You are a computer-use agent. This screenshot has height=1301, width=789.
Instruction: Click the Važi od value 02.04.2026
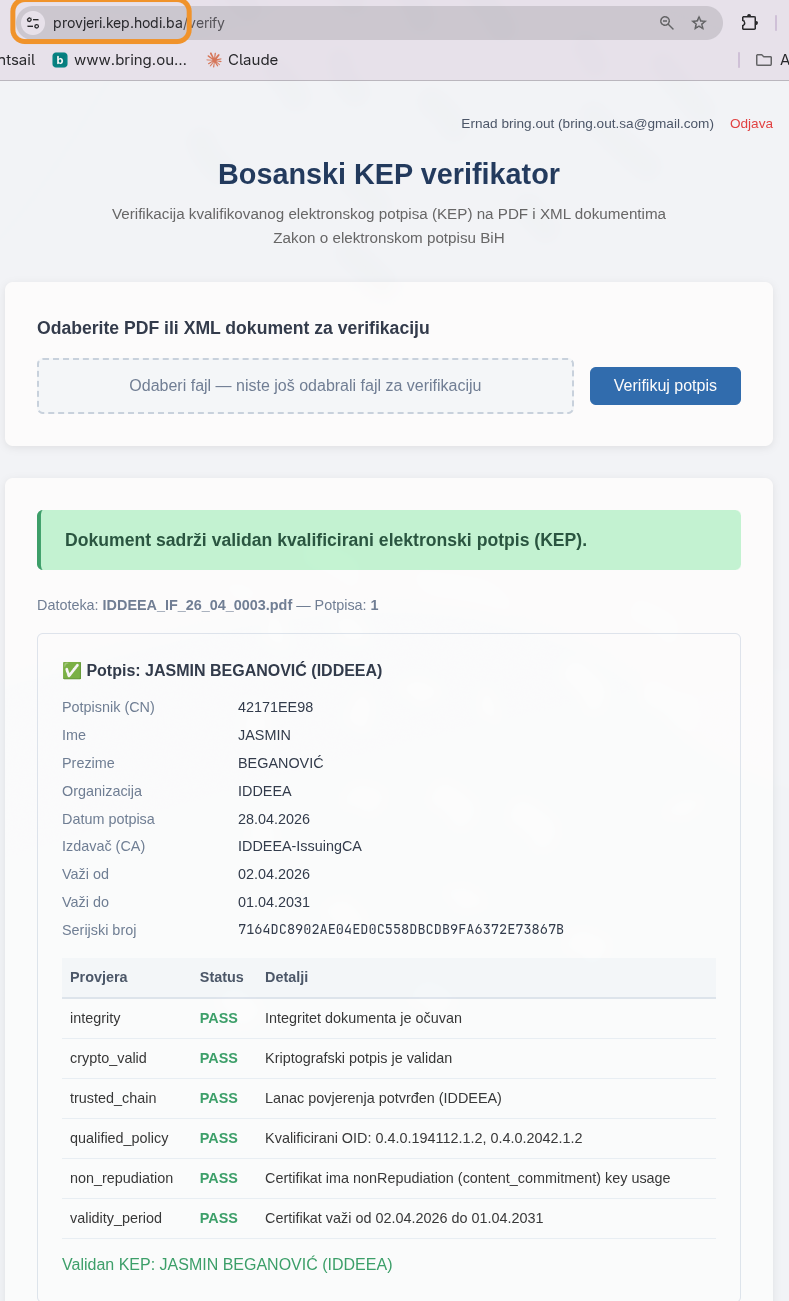coord(274,874)
